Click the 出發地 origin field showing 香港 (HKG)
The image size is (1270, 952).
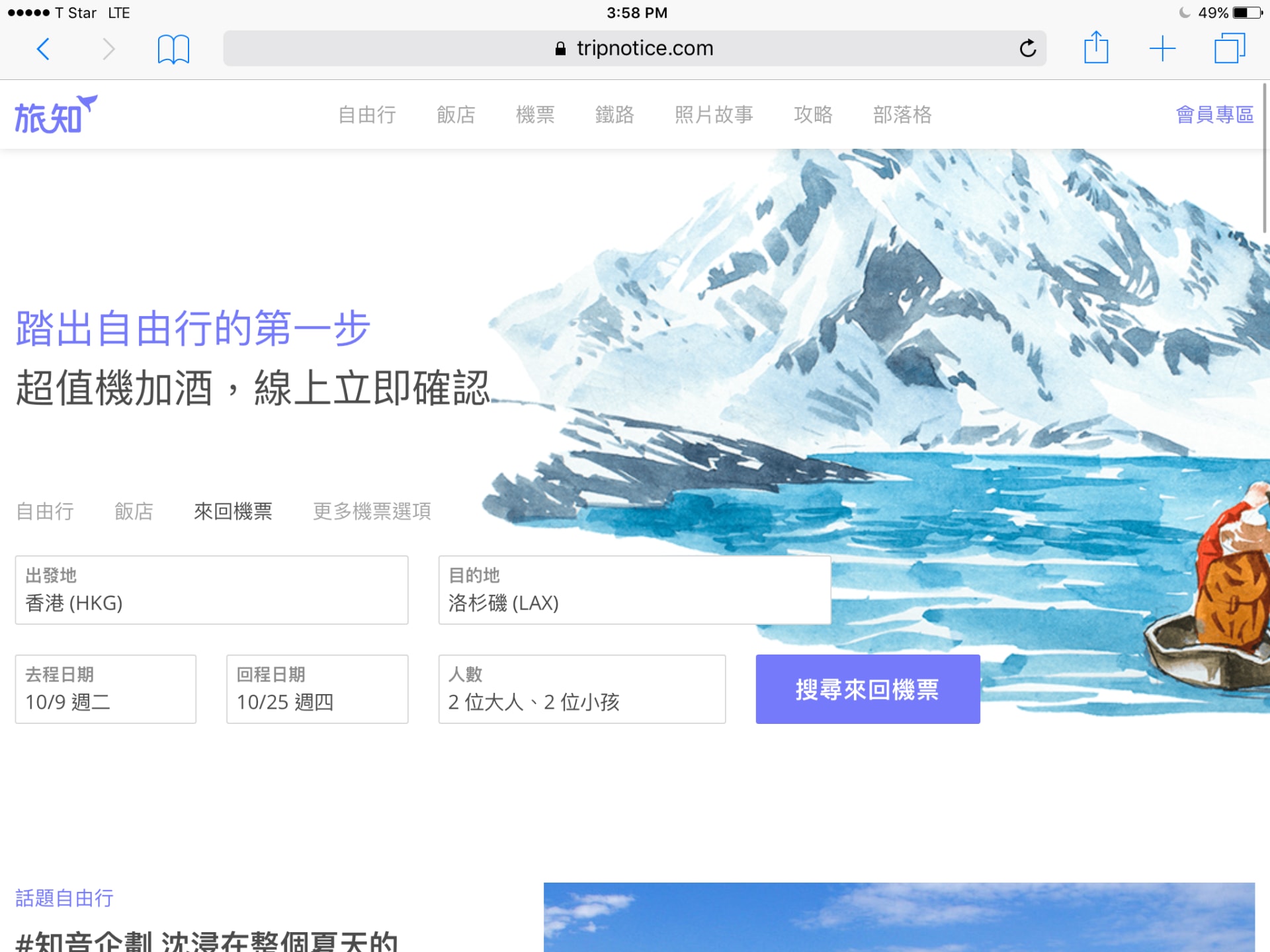coord(212,590)
